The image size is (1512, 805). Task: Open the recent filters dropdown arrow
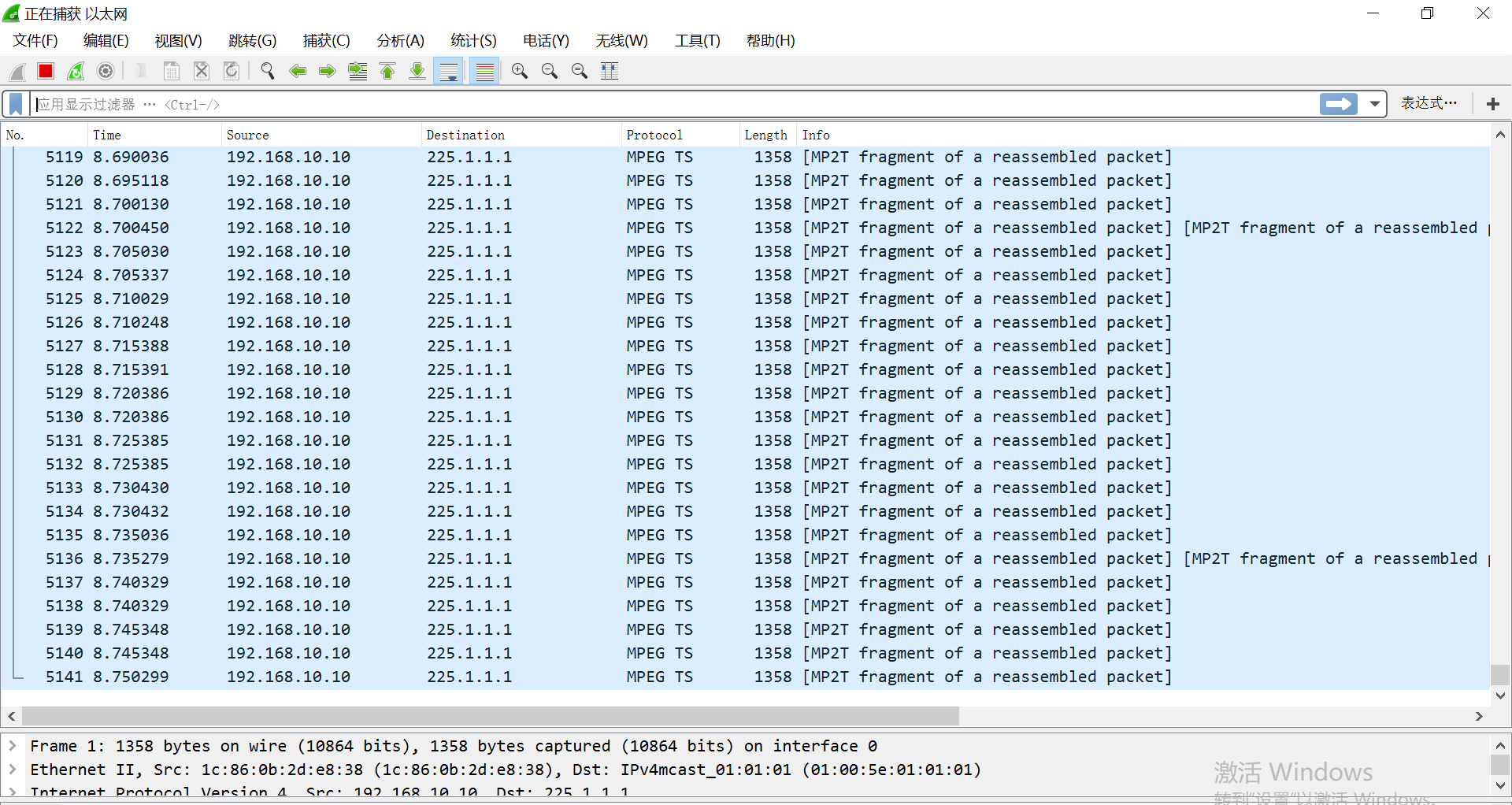point(1375,104)
